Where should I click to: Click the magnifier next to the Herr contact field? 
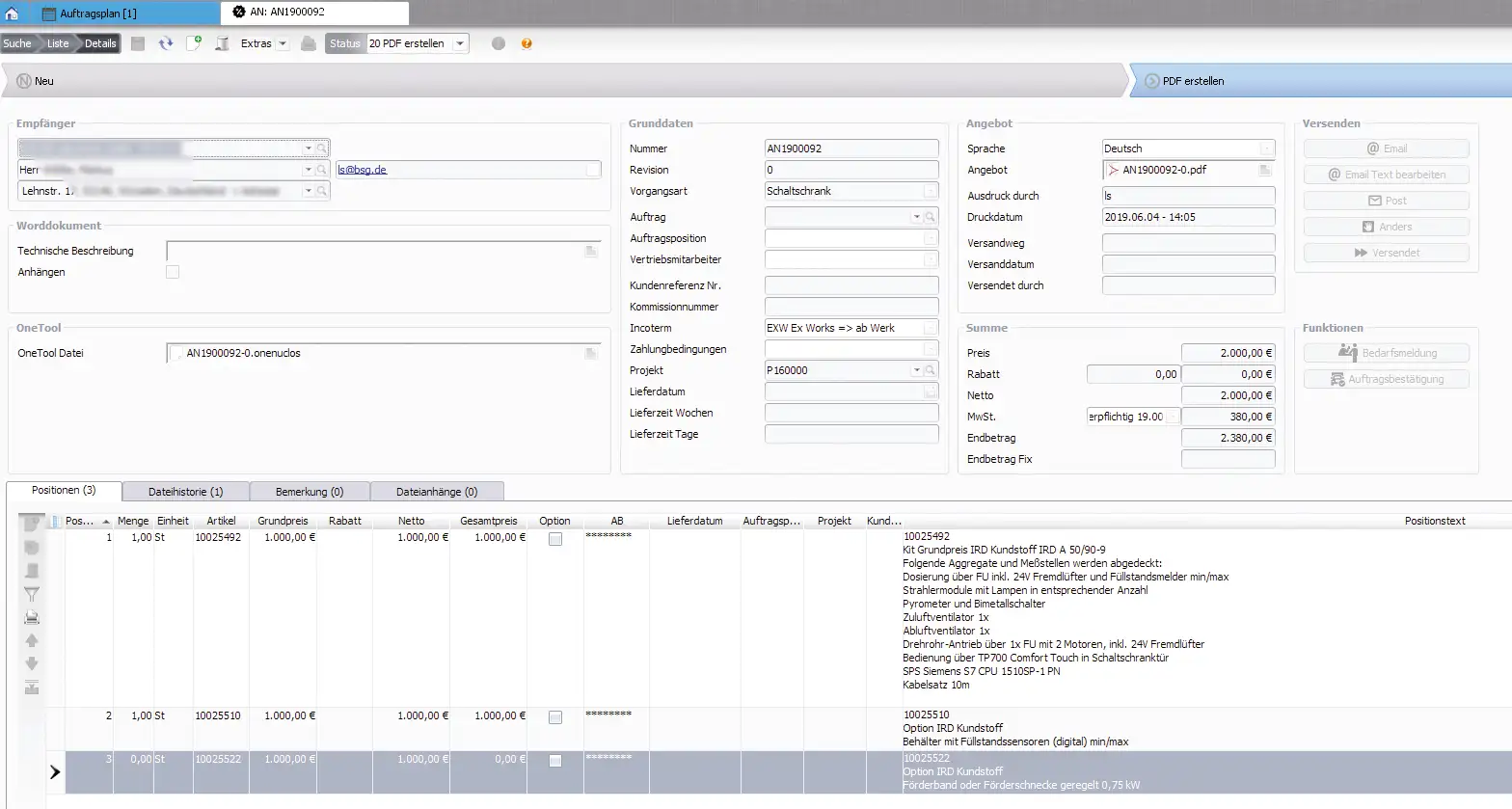(322, 170)
